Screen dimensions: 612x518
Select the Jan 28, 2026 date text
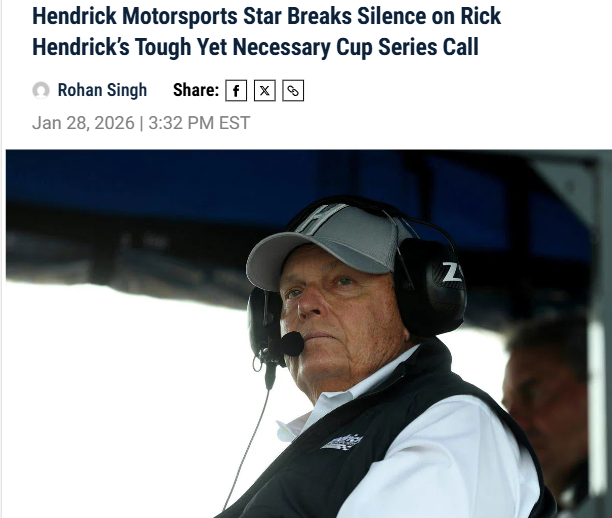point(83,123)
